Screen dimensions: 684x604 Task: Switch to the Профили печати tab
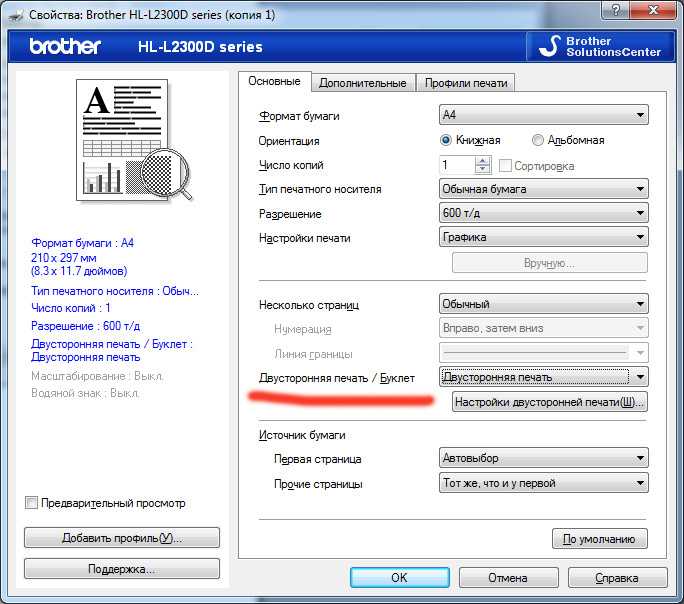pos(466,83)
